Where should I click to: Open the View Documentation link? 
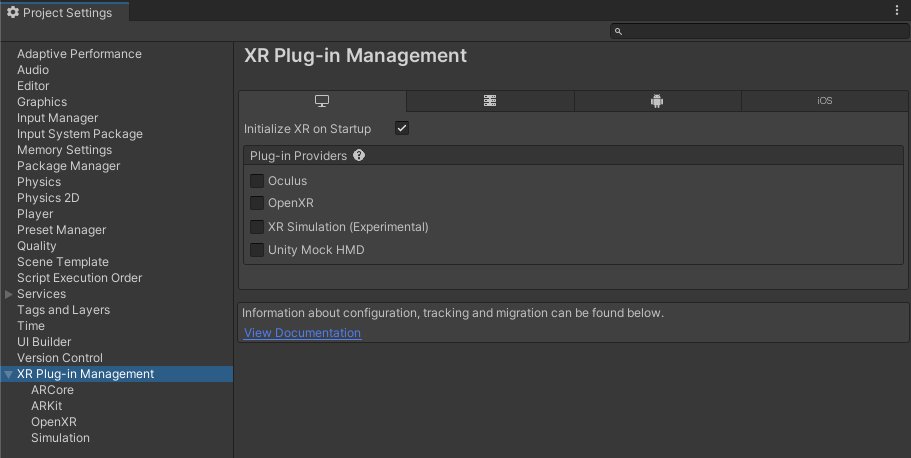302,333
